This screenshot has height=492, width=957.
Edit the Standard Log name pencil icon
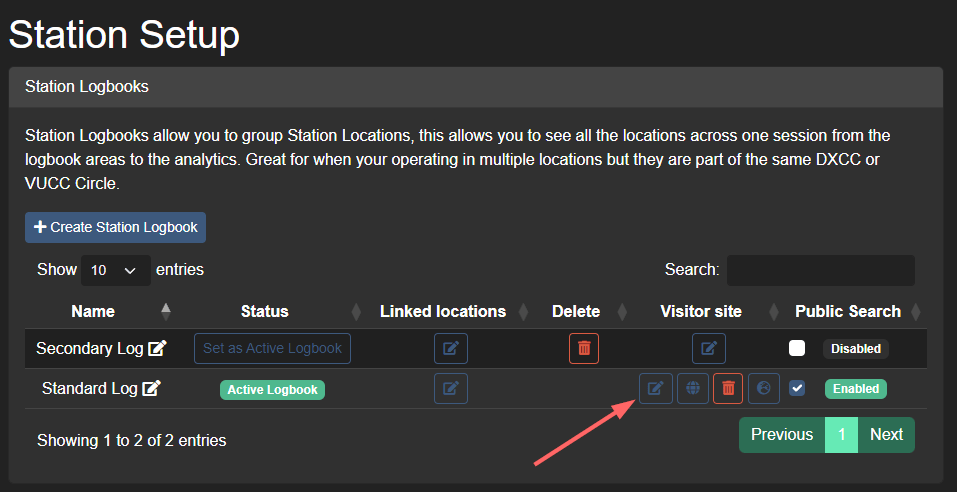tap(151, 388)
